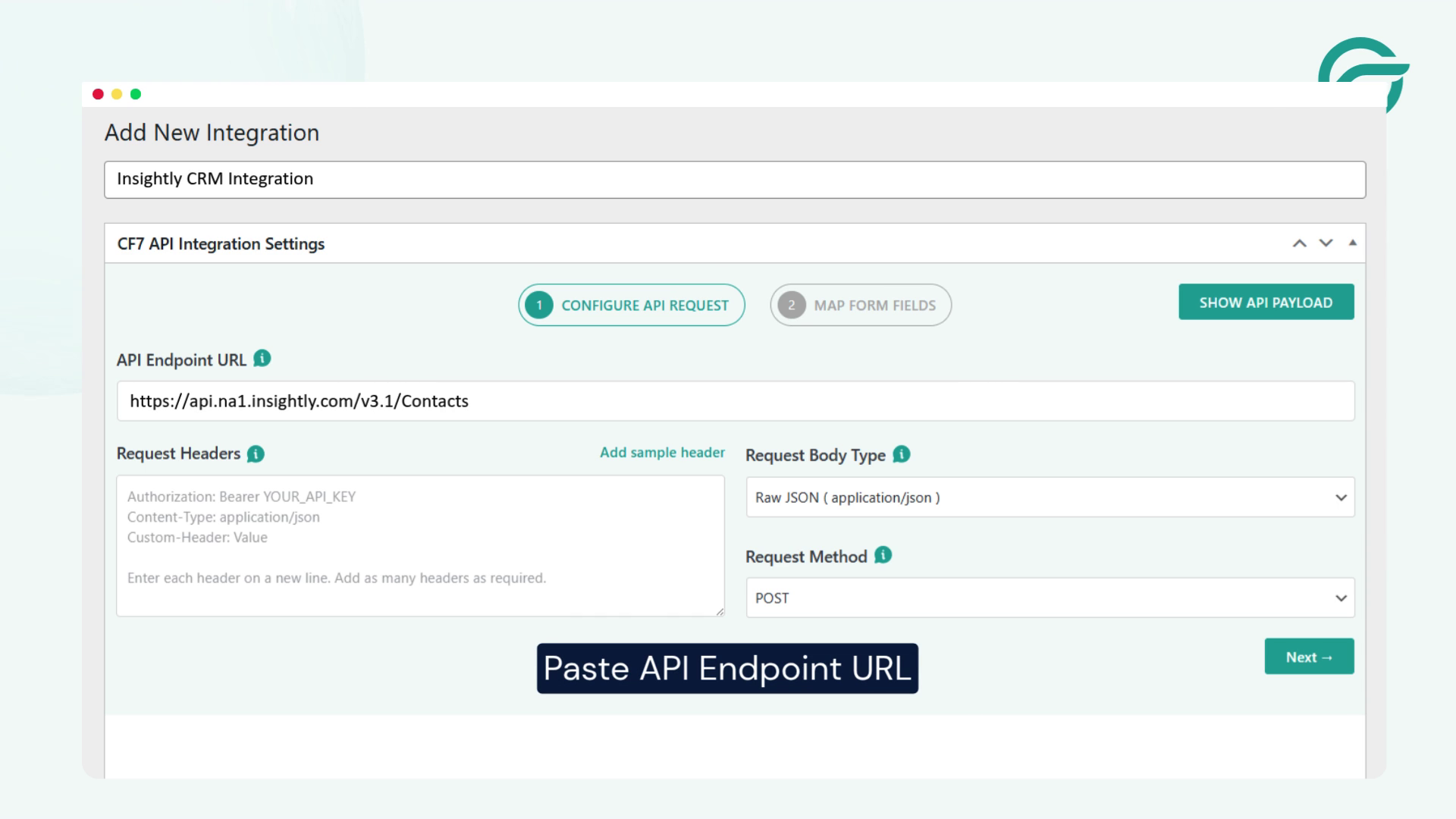This screenshot has height=819, width=1456.
Task: Click the Show API Payload button
Action: click(1266, 302)
